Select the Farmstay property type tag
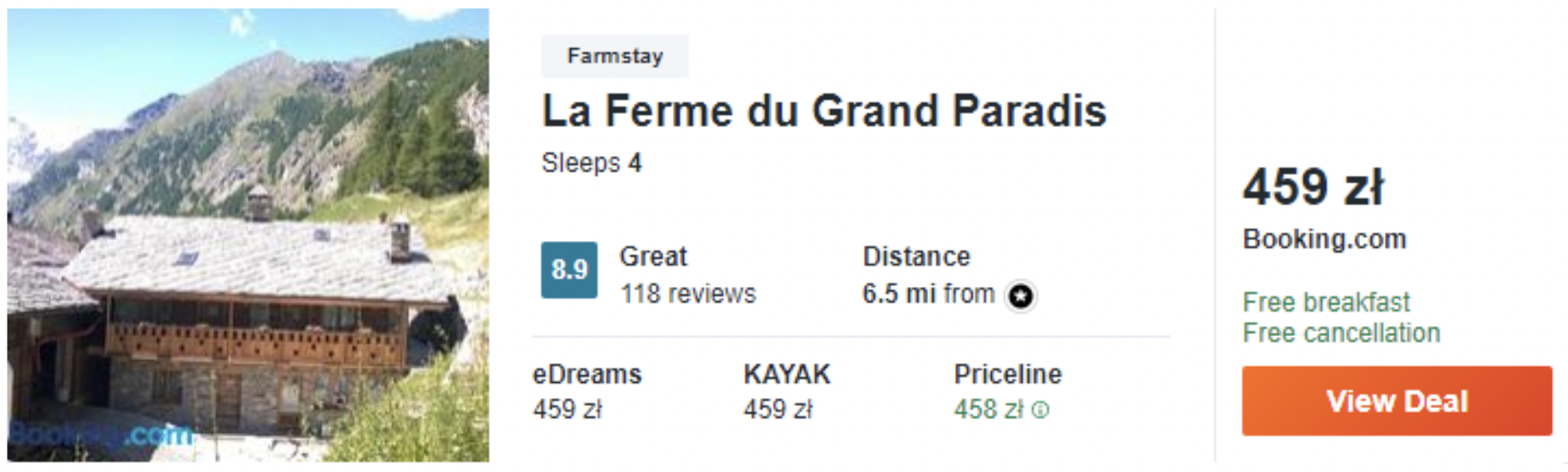1568x472 pixels. (615, 56)
